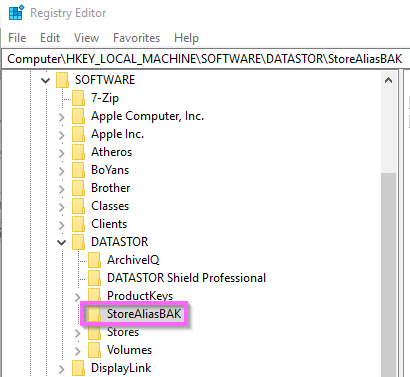This screenshot has width=410, height=377.
Task: Select the StoreAliasBAK key label
Action: pos(144,314)
